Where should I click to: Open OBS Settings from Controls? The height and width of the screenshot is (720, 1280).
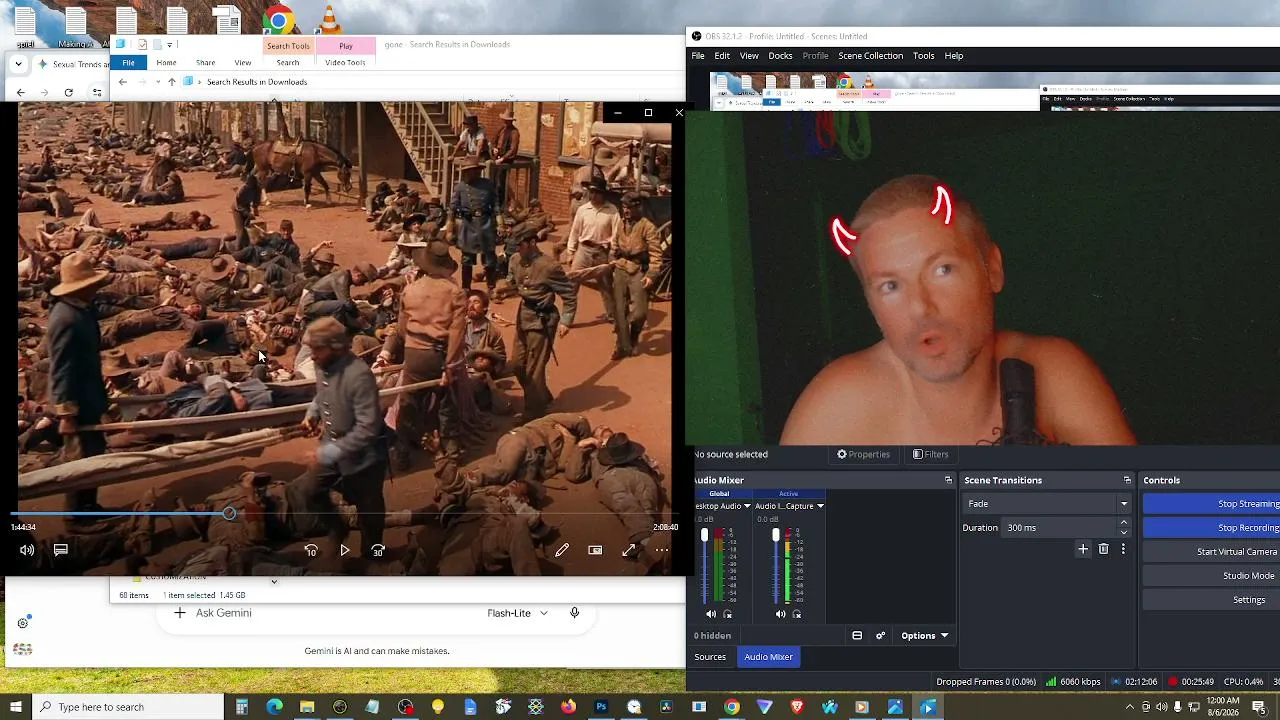[1212, 600]
